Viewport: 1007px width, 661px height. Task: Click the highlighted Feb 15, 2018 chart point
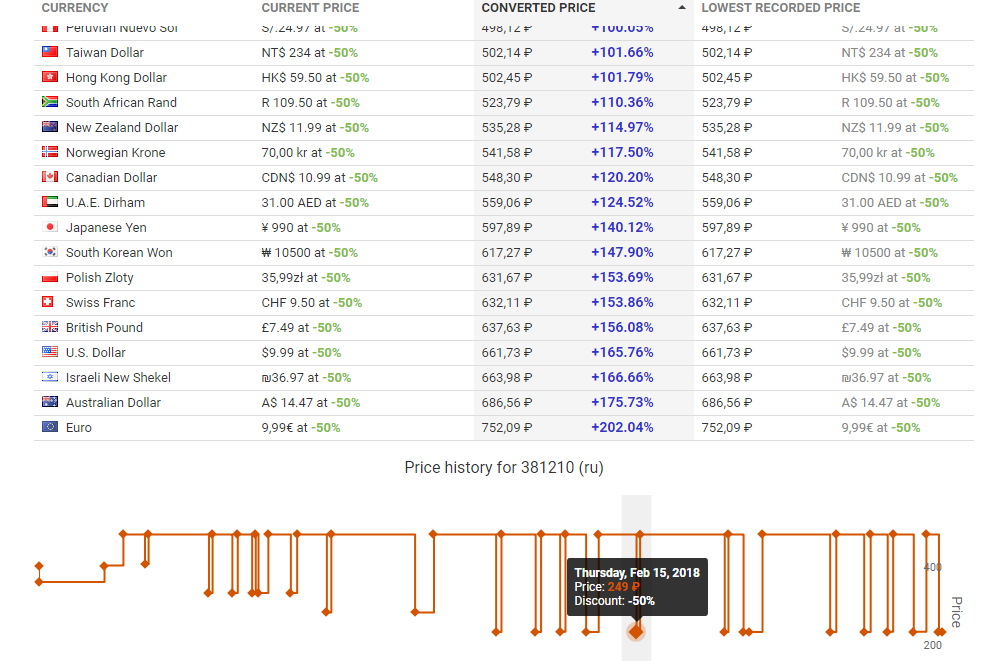[x=636, y=632]
